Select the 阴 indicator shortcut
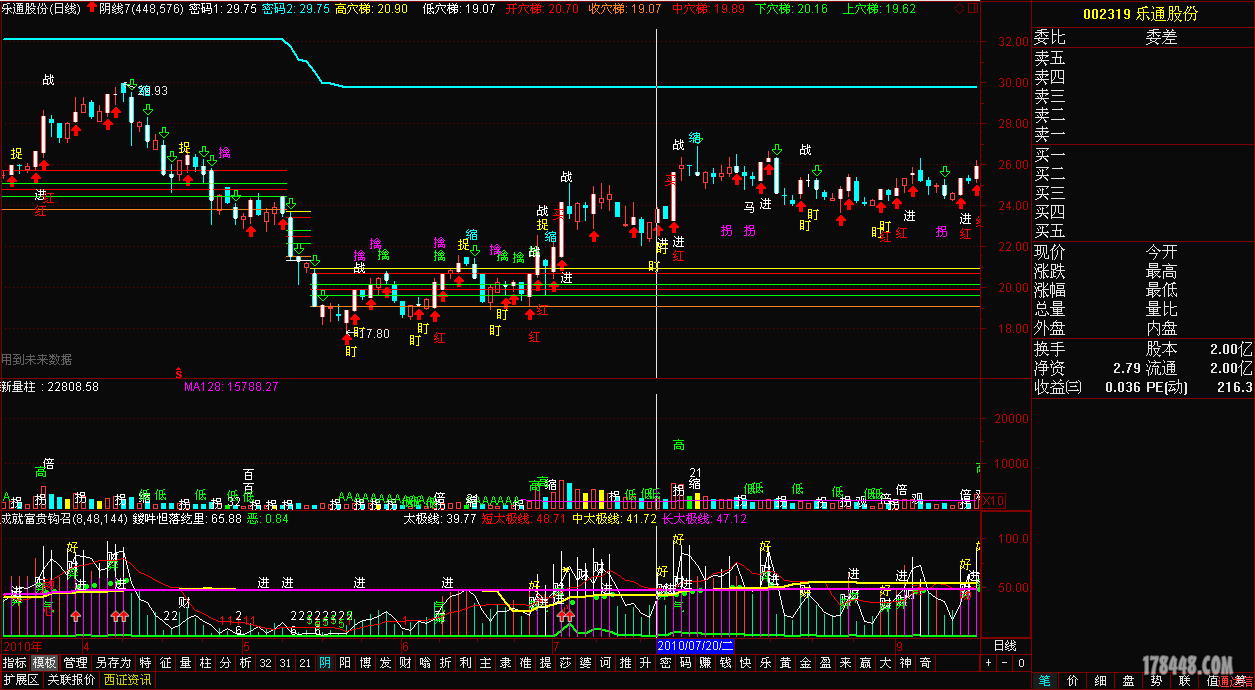This screenshot has height=690, width=1255. click(324, 663)
